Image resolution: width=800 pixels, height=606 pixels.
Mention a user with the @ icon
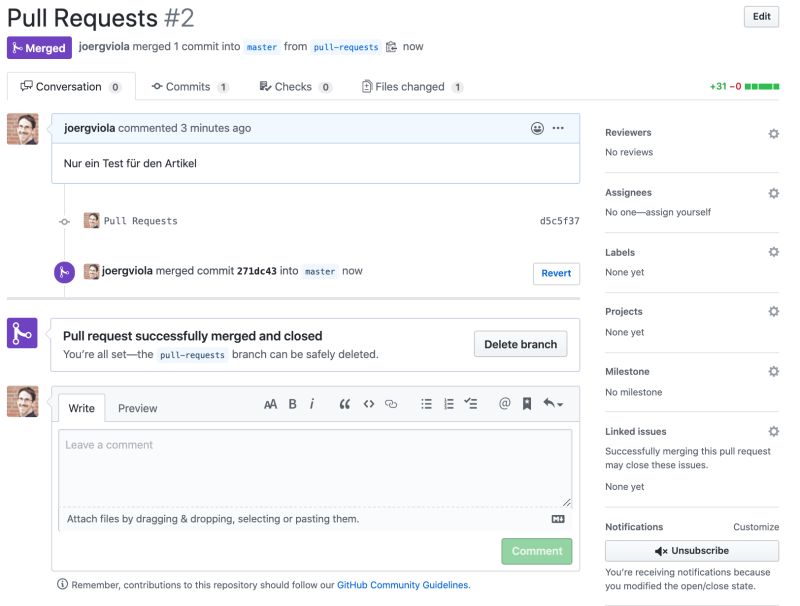click(x=503, y=404)
